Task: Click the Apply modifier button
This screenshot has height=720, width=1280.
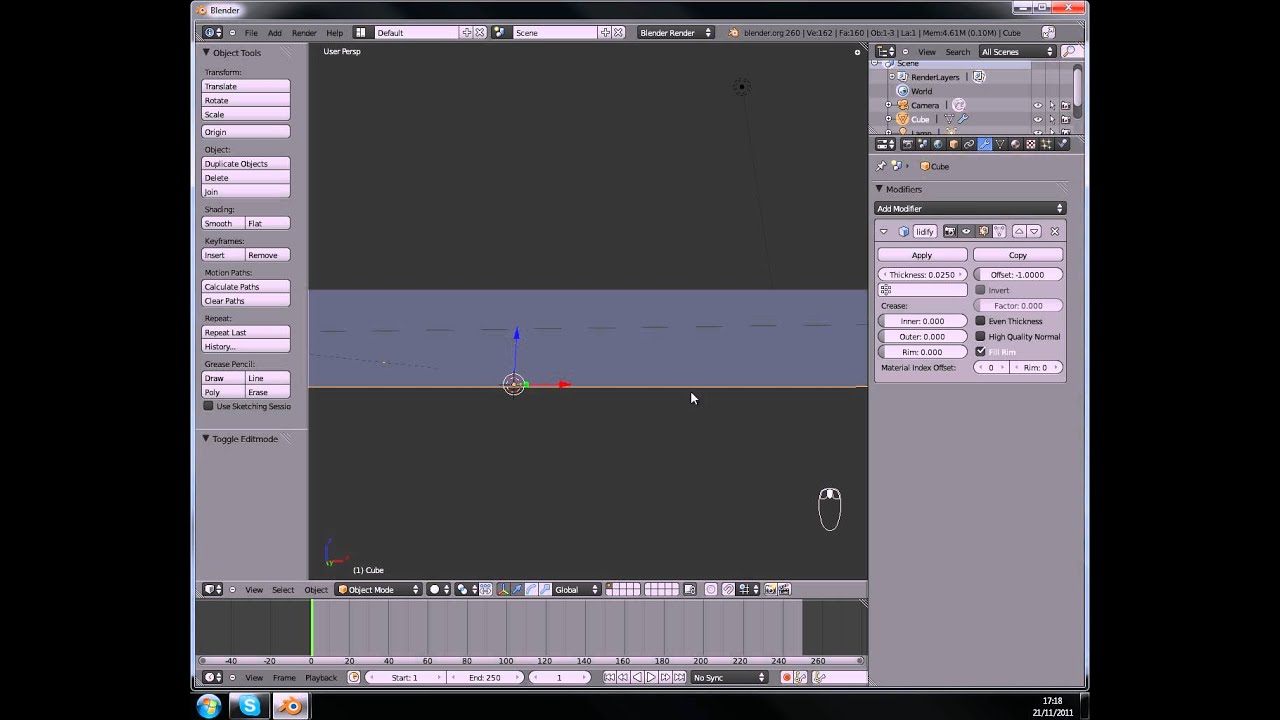Action: (x=922, y=255)
